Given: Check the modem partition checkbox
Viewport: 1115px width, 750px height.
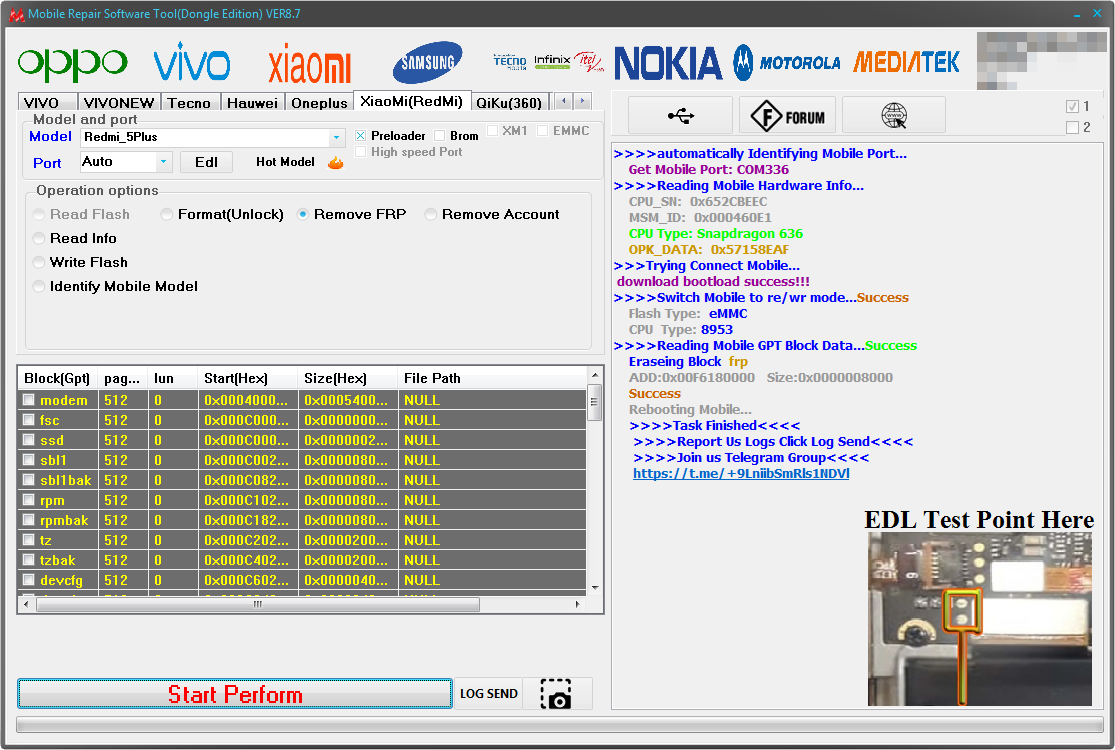Looking at the screenshot, I should click(28, 400).
